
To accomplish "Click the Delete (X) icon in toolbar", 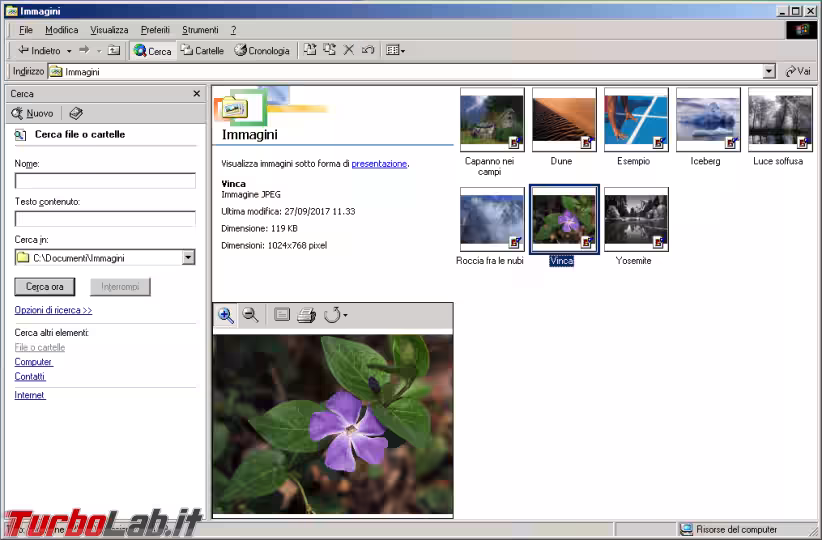I will point(349,50).
